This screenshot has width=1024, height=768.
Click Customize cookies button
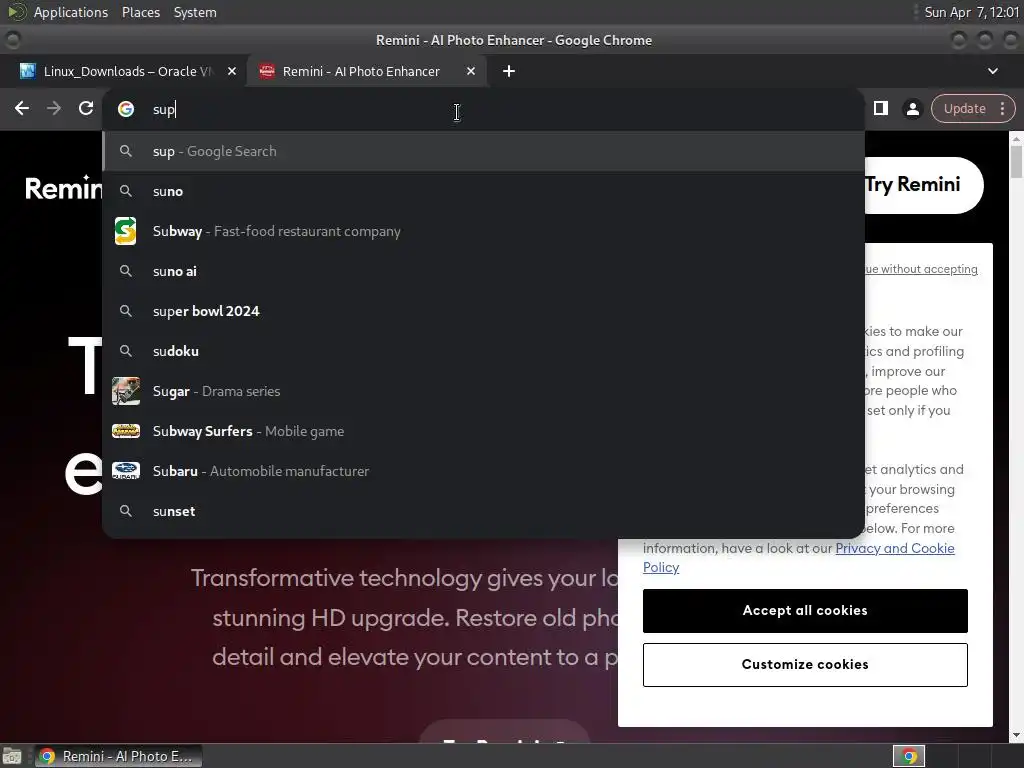click(805, 665)
